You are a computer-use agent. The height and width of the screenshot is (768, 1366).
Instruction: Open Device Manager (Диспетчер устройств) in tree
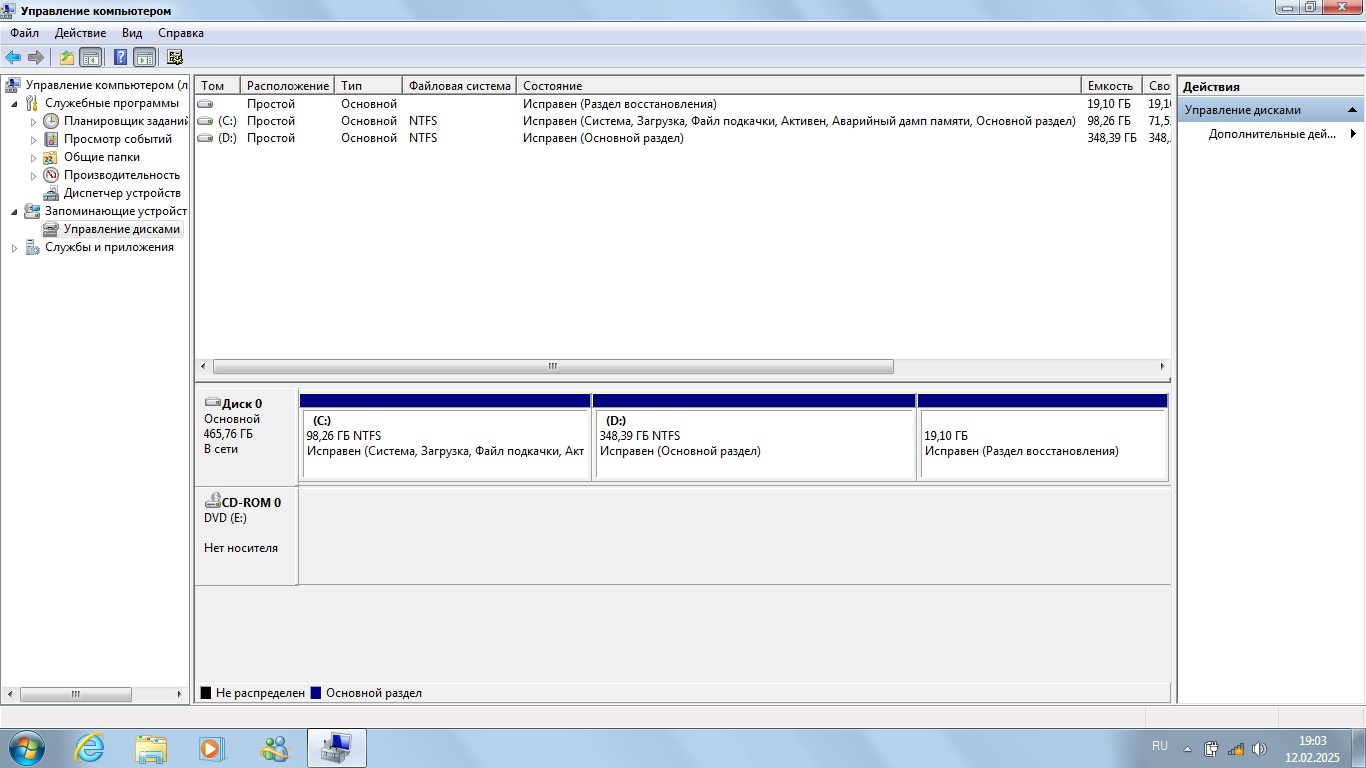[x=122, y=193]
